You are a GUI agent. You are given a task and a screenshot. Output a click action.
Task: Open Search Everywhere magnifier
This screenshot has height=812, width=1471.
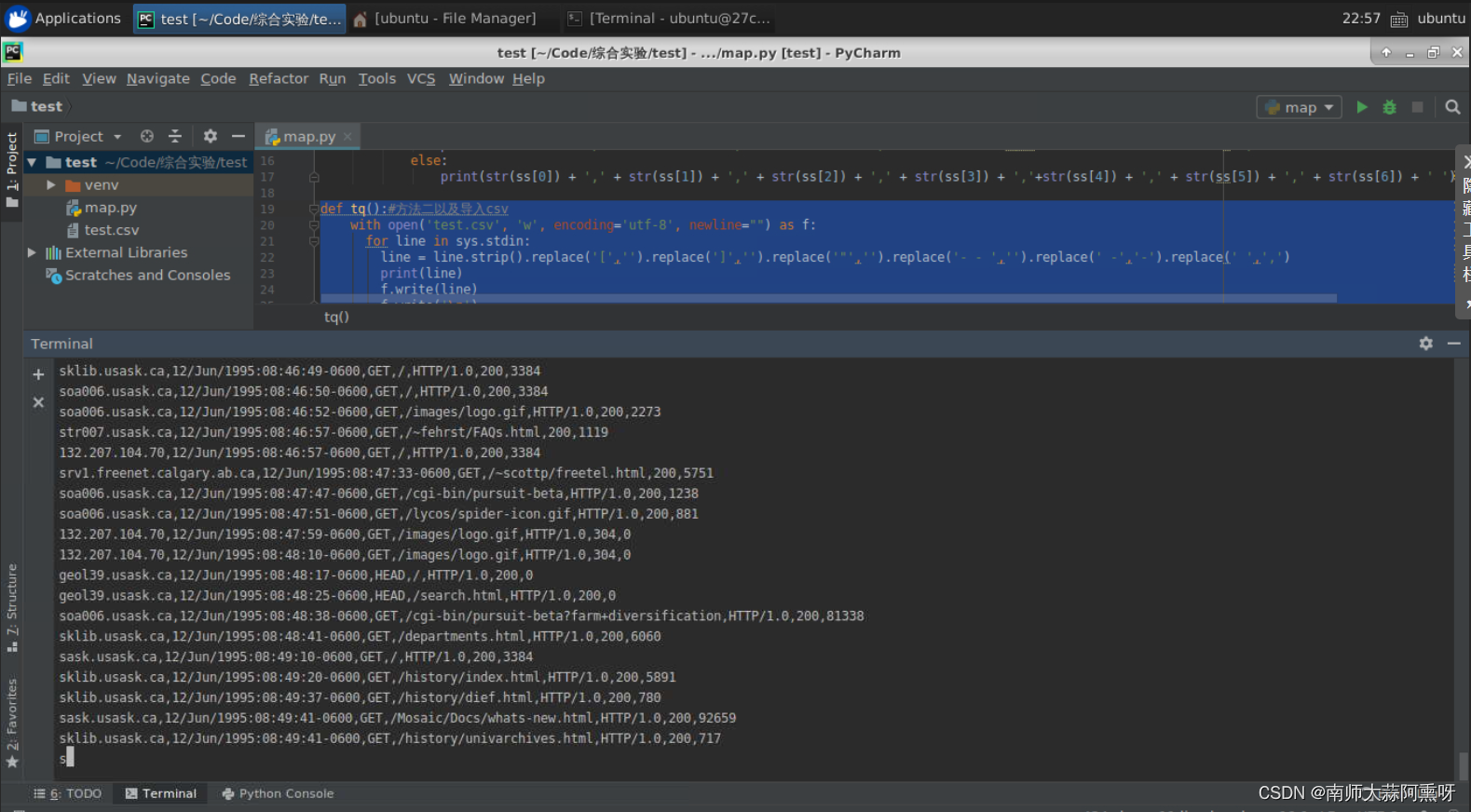1452,107
